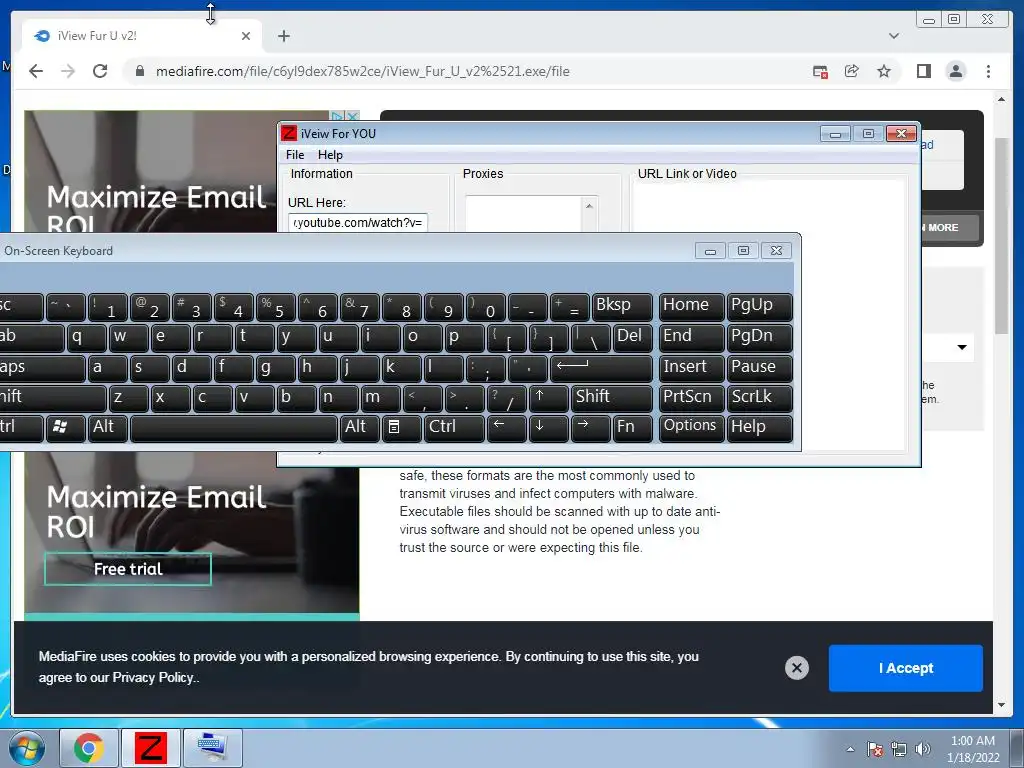Open the share page icon
1024x768 pixels.
click(x=852, y=71)
